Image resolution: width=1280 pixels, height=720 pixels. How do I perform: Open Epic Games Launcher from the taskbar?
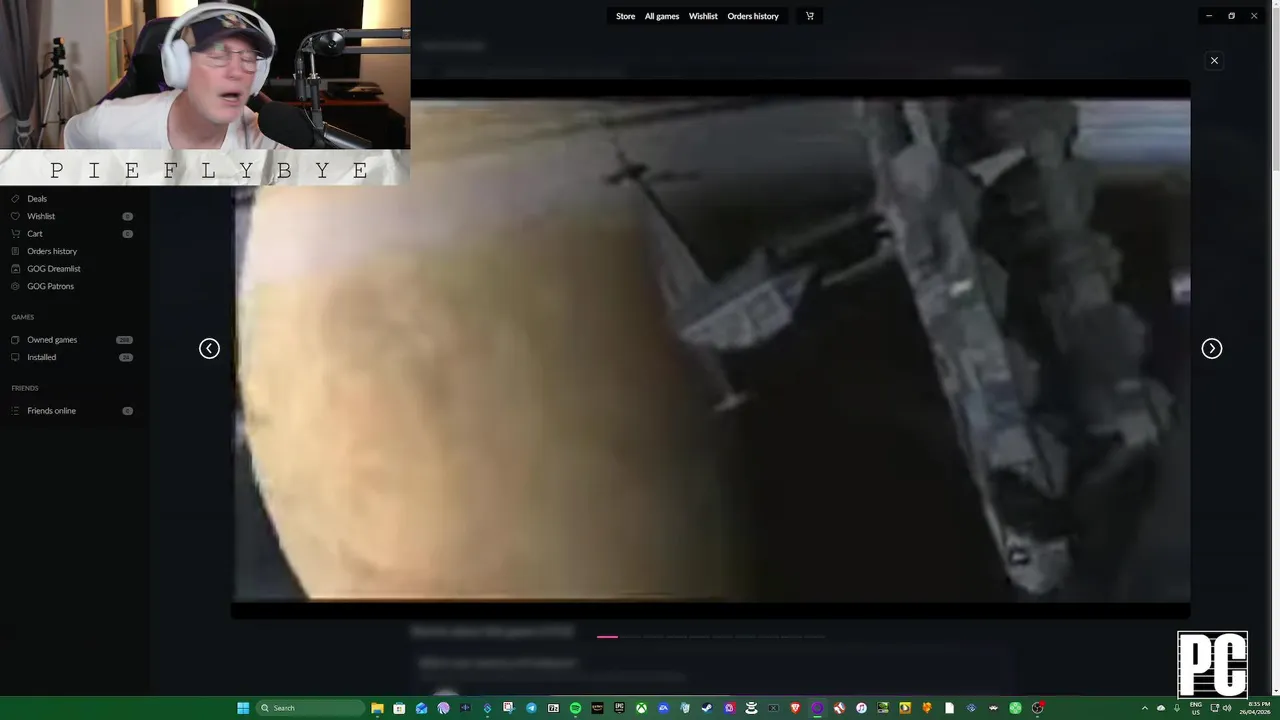619,708
